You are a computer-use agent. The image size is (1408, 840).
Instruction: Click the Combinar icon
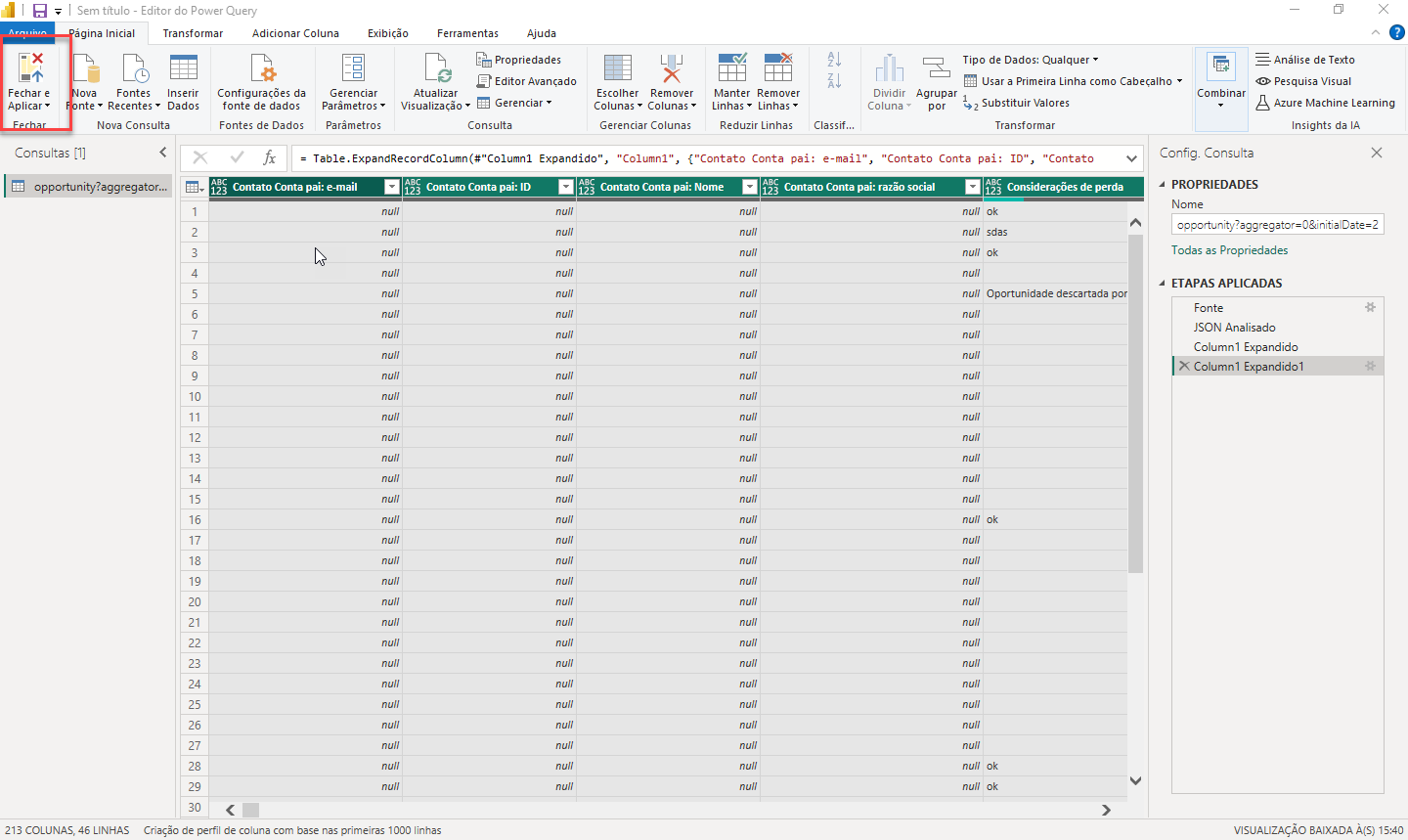pos(1221,66)
